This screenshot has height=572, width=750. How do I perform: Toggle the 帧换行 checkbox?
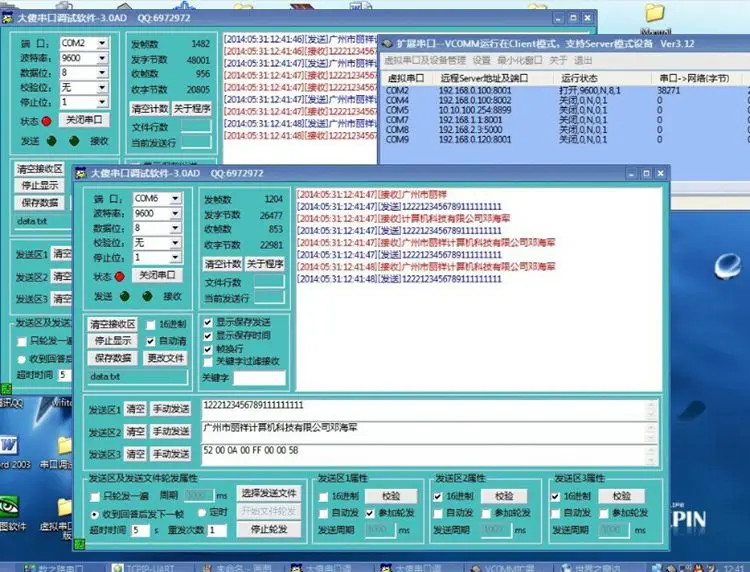pos(208,349)
